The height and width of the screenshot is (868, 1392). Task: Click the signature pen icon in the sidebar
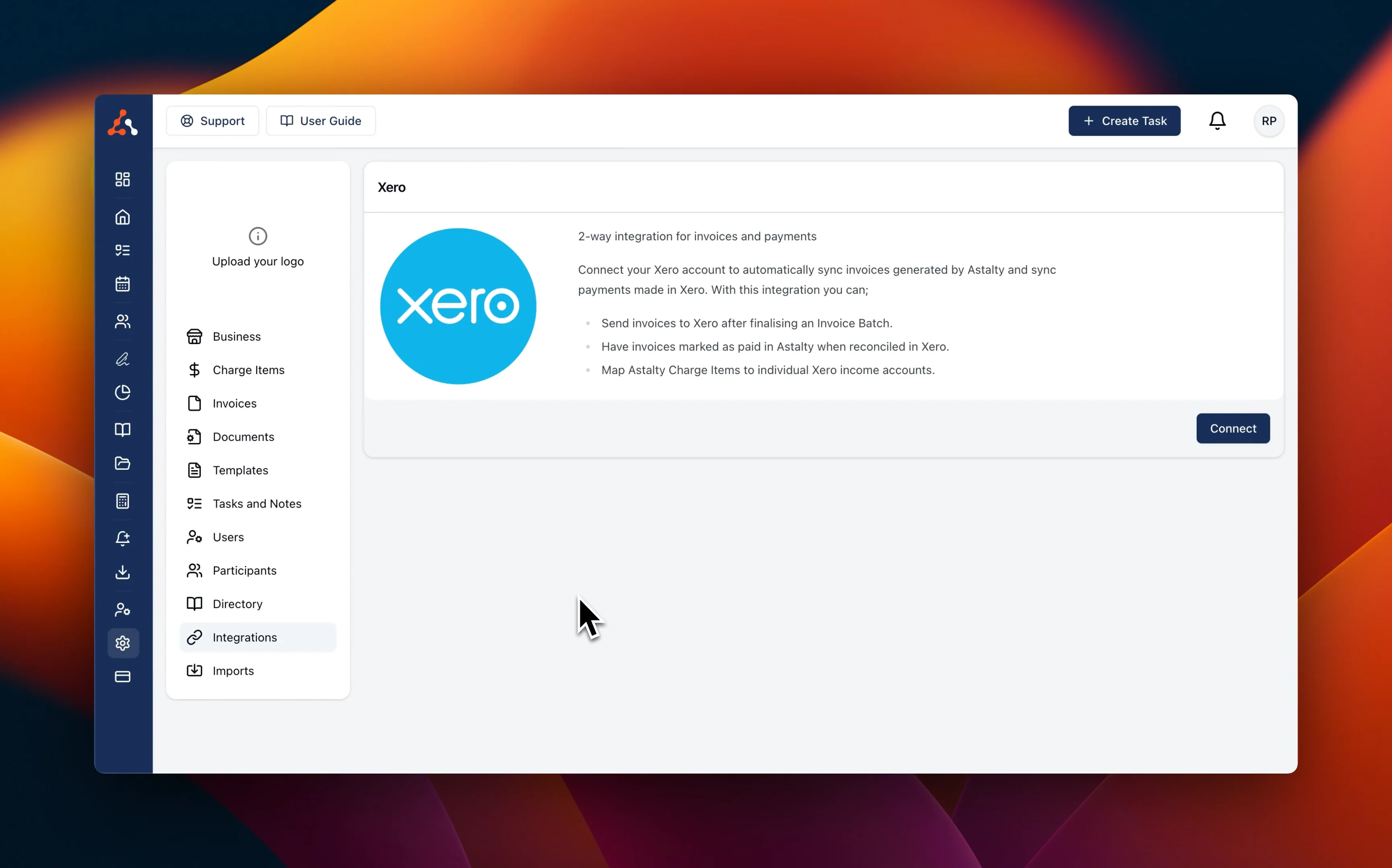122,359
